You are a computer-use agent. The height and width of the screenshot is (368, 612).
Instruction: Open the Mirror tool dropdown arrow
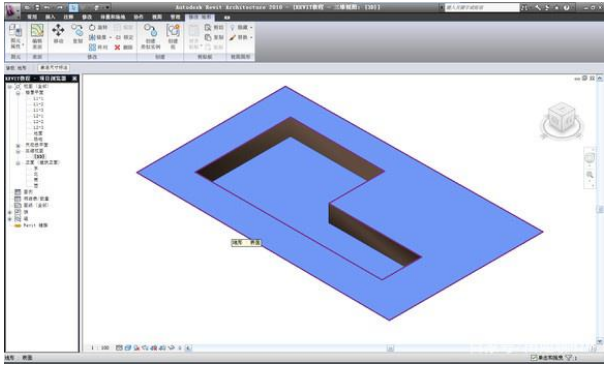coord(110,37)
